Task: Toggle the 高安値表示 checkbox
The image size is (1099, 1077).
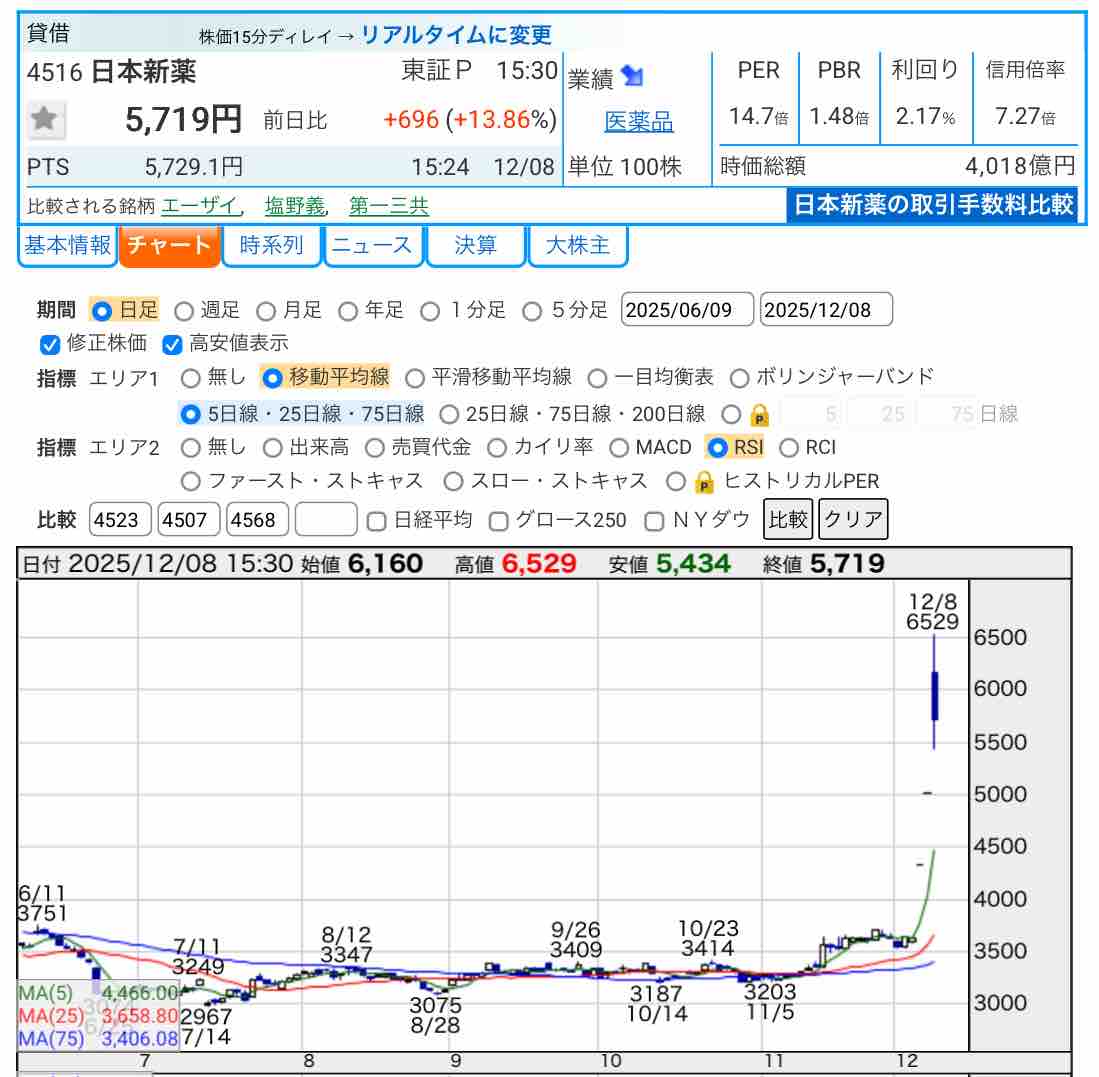Action: pyautogui.click(x=172, y=345)
